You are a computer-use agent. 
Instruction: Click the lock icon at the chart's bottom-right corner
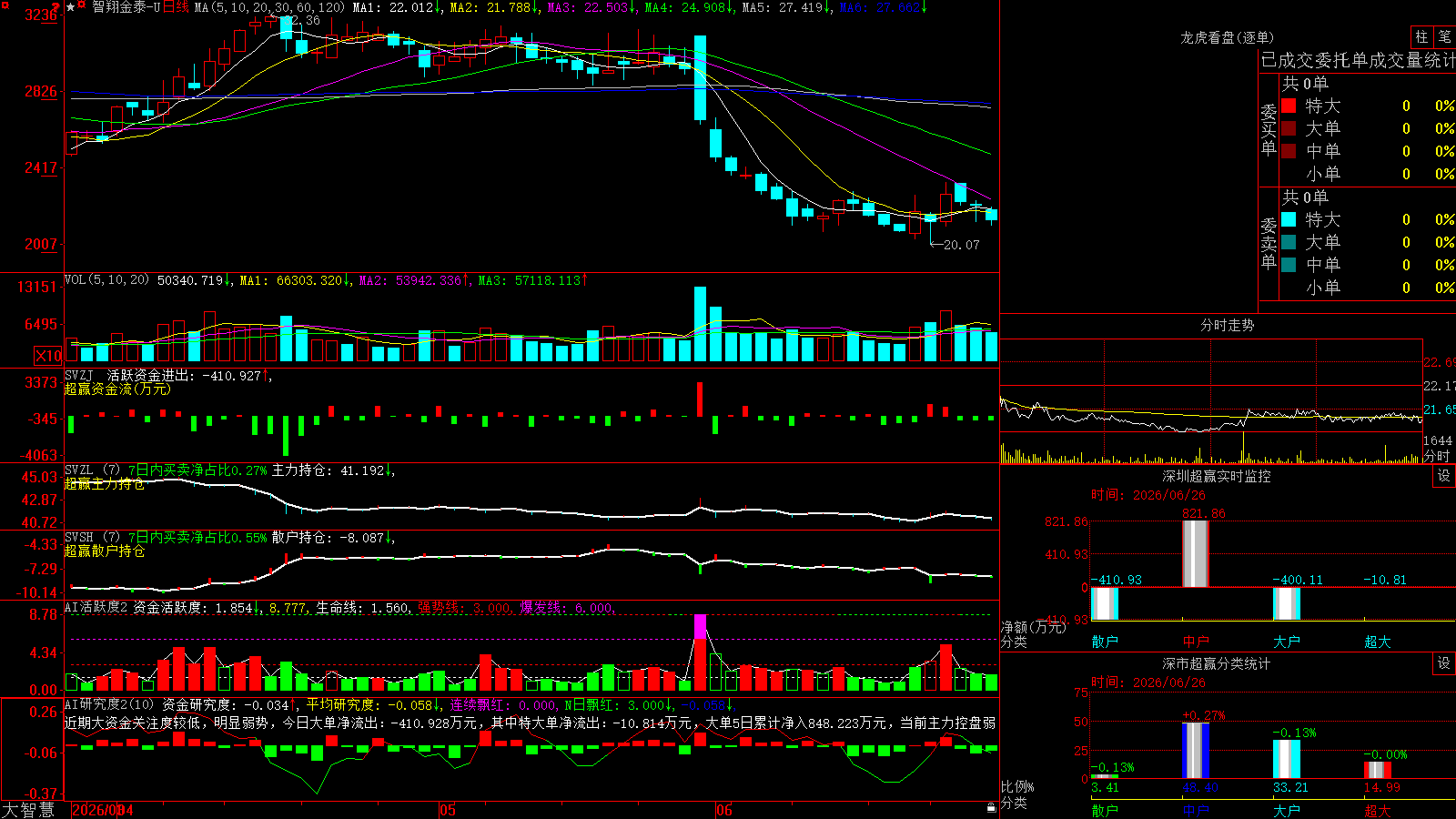pyautogui.click(x=991, y=808)
